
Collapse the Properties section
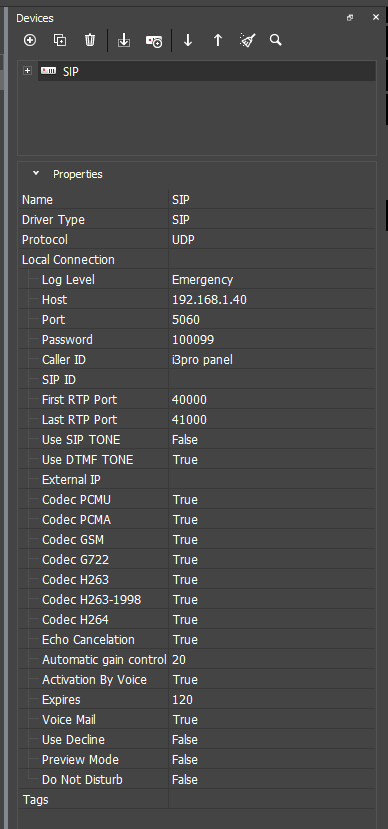[x=36, y=173]
